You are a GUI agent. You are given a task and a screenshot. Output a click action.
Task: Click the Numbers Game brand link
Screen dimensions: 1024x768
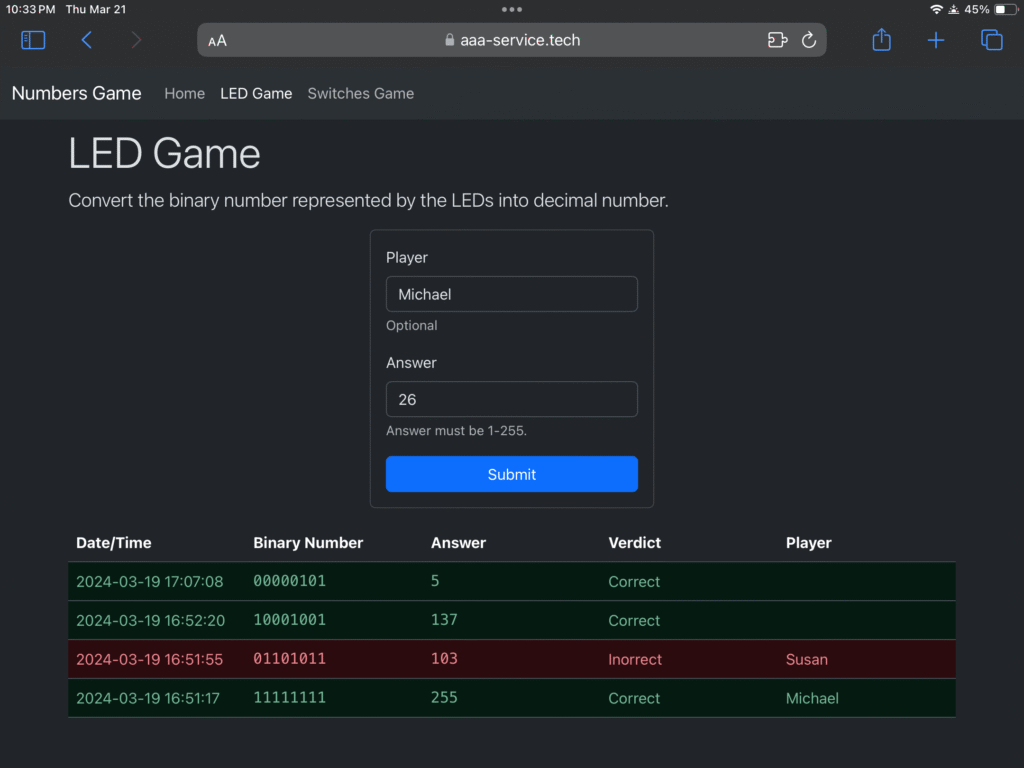point(76,93)
